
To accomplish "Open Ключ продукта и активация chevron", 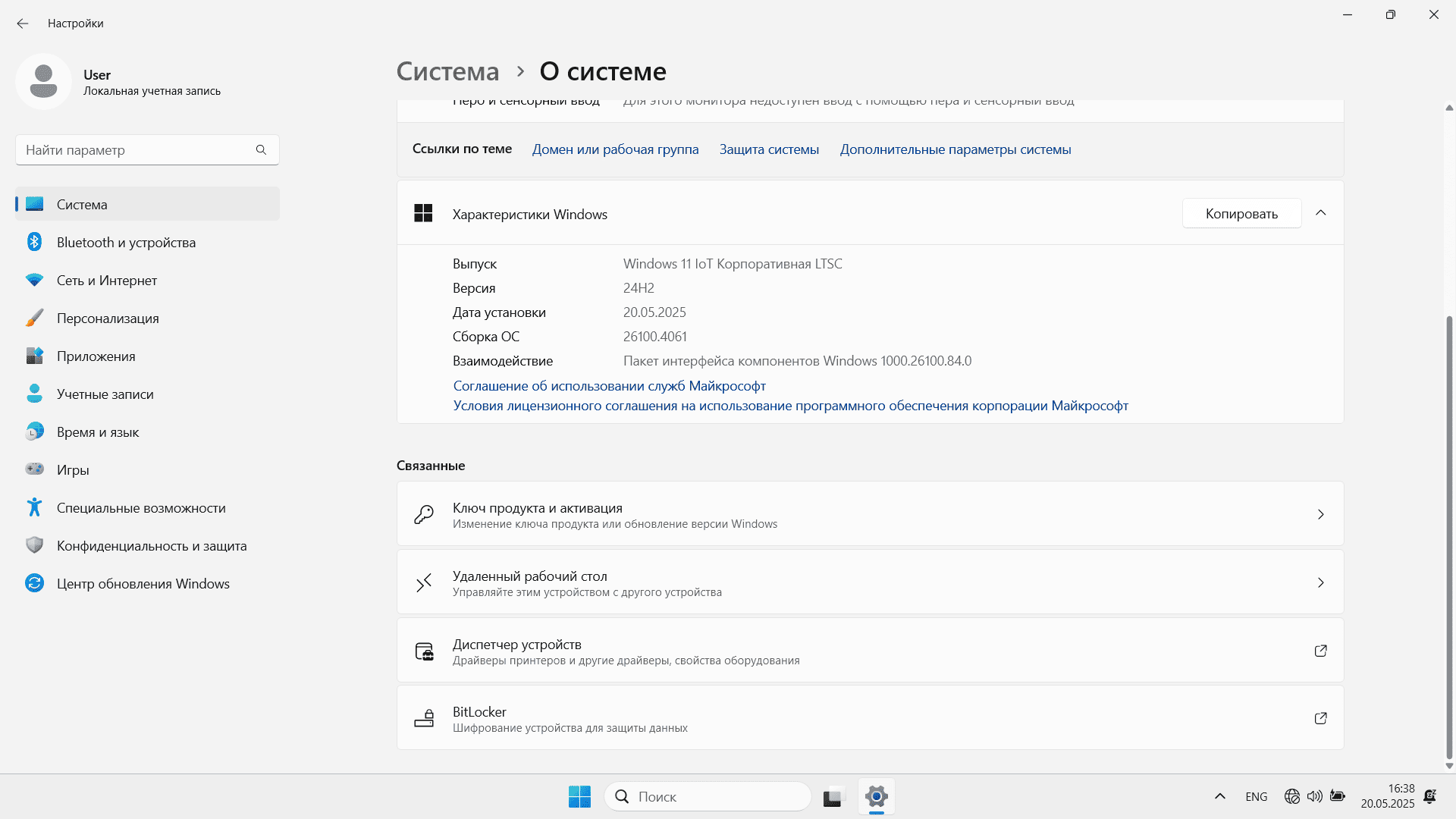I will 1320,515.
